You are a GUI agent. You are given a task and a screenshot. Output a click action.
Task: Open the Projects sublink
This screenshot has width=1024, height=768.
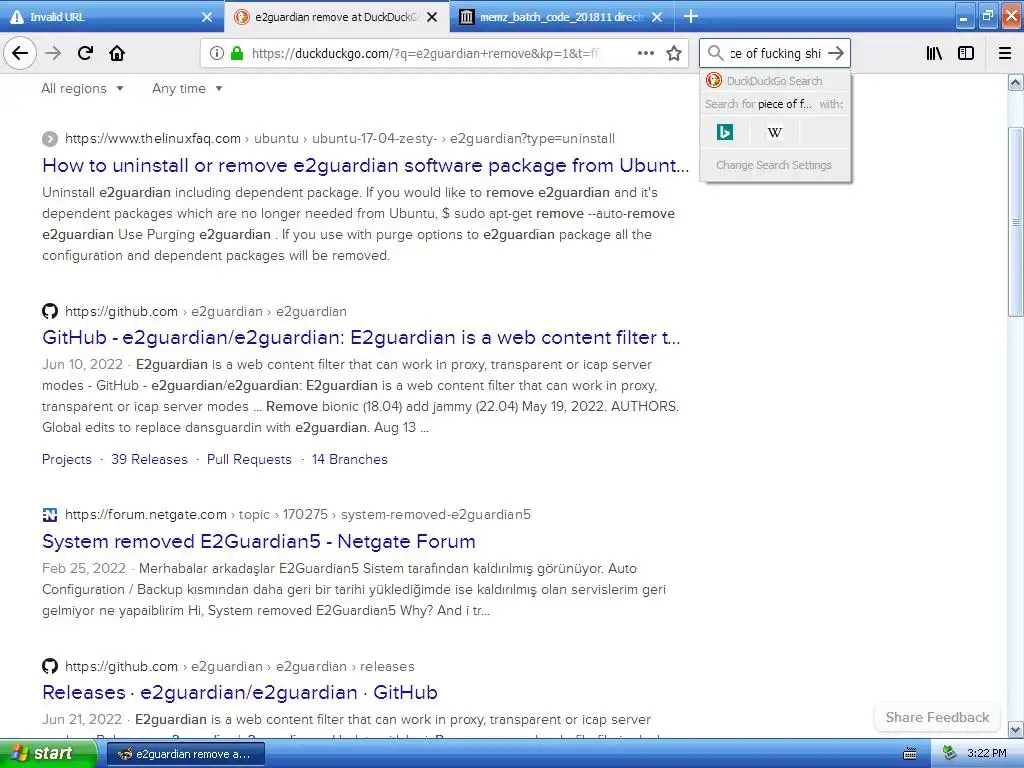(x=67, y=459)
